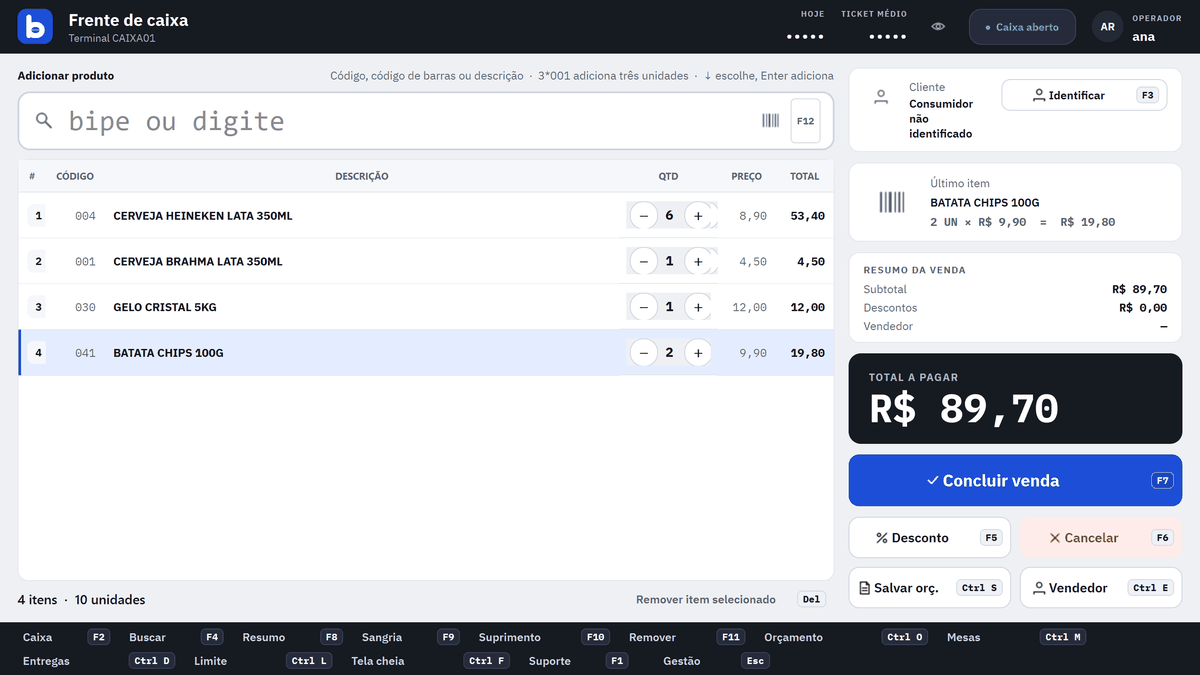Increase quantity of Batata Chips 100G
Screen dimensions: 1200x675
698,353
